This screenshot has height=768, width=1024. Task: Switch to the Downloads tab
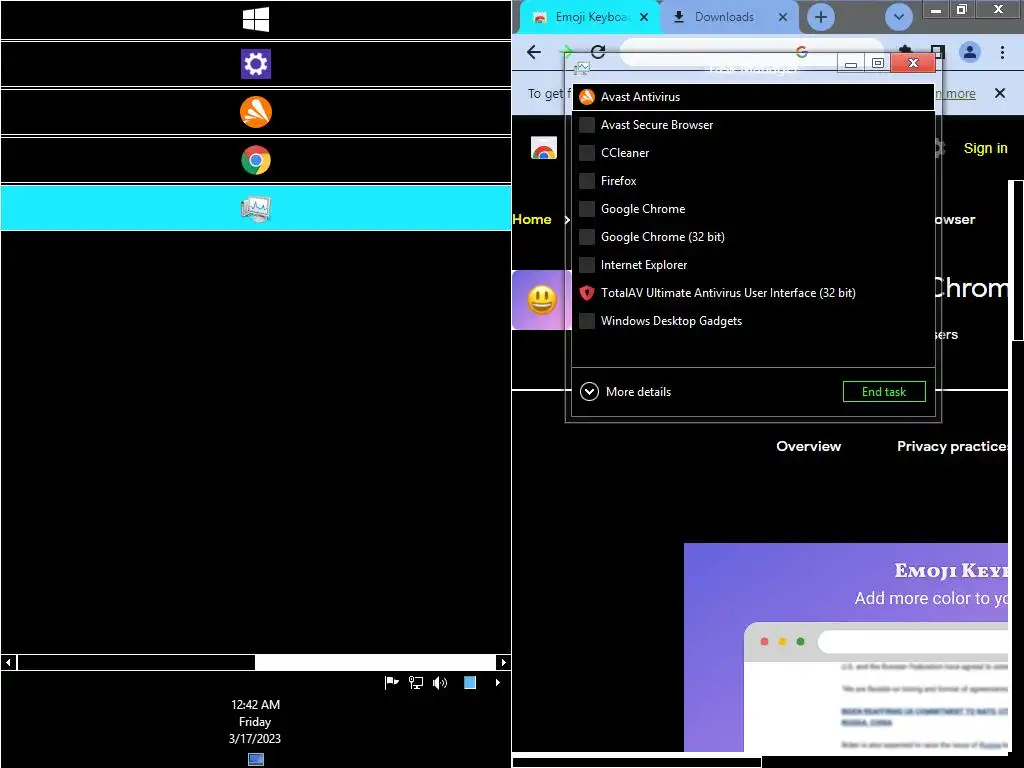click(x=724, y=17)
